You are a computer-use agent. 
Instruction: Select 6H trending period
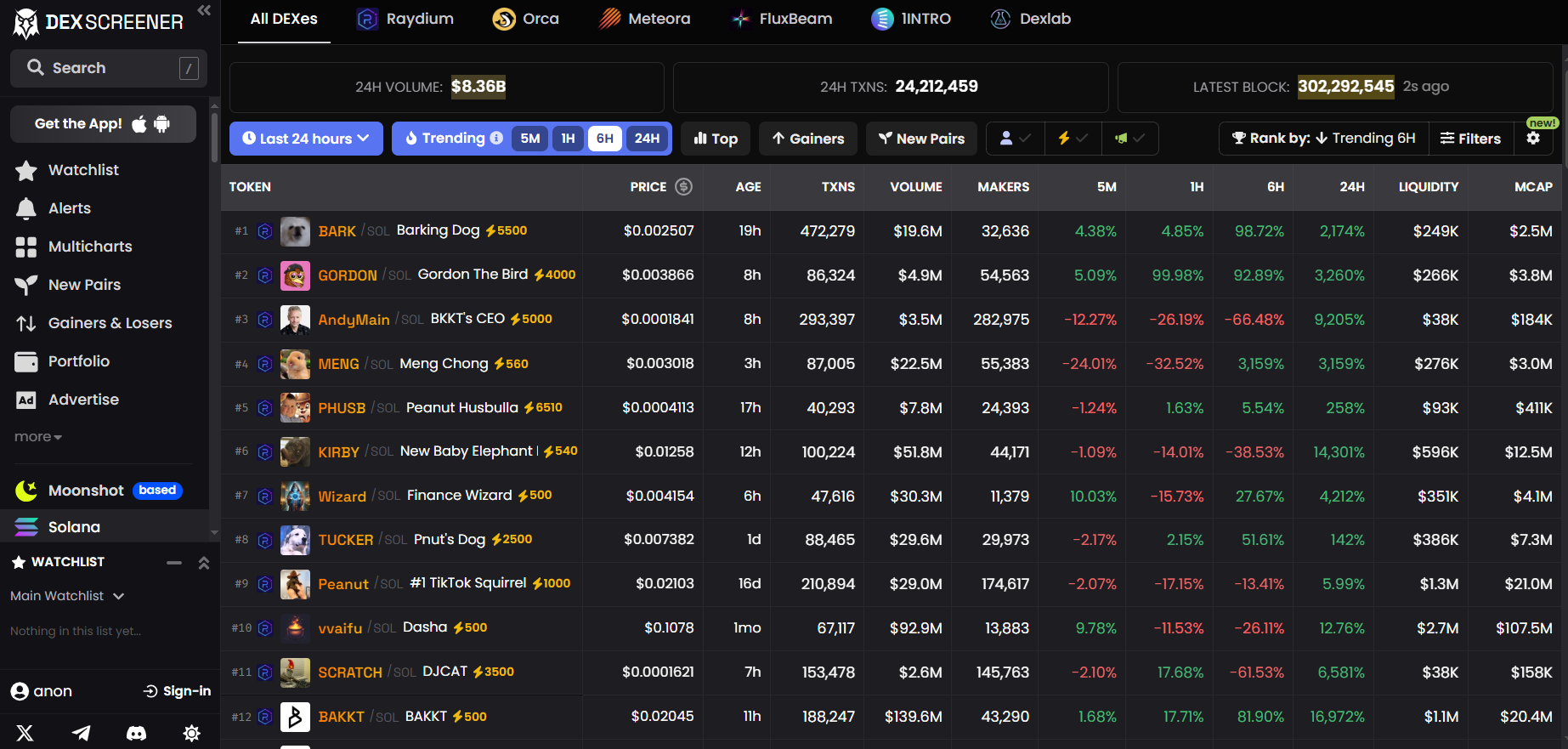click(x=605, y=139)
